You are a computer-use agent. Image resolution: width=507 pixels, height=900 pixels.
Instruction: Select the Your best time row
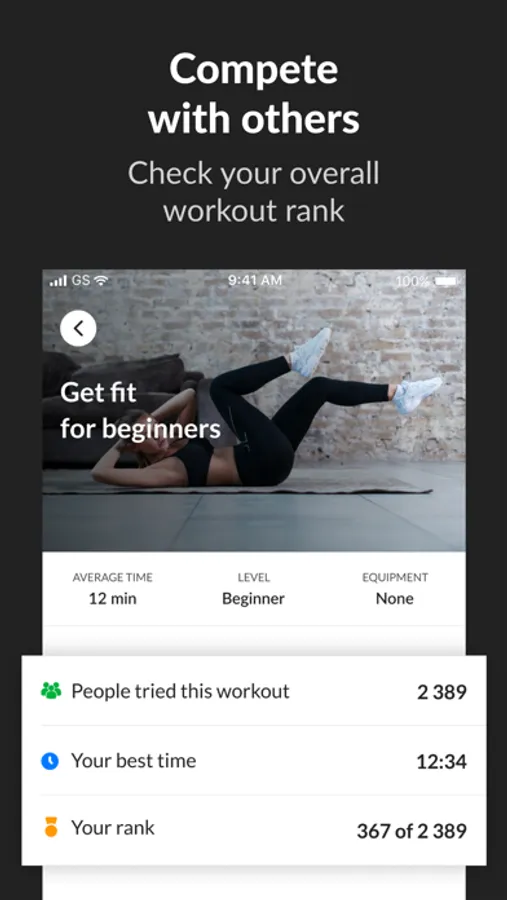coord(254,761)
